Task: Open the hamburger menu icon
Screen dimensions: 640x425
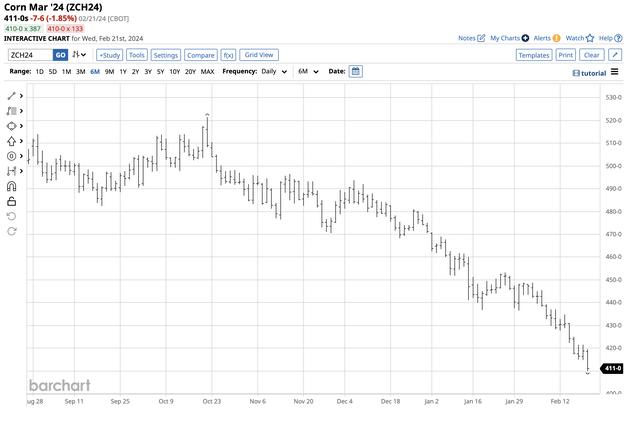Action: 615,72
